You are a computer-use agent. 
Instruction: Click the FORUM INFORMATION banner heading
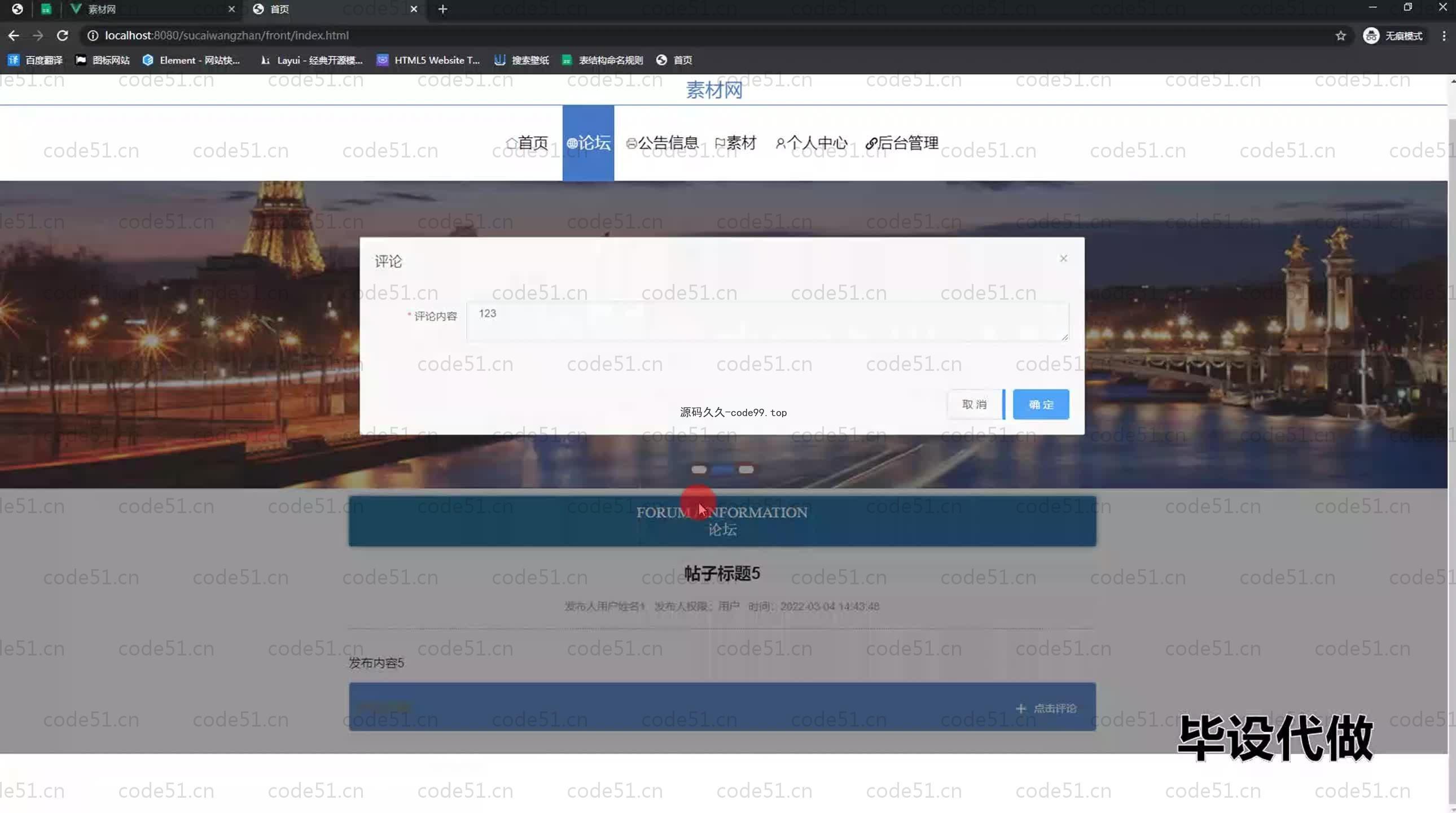tap(722, 512)
